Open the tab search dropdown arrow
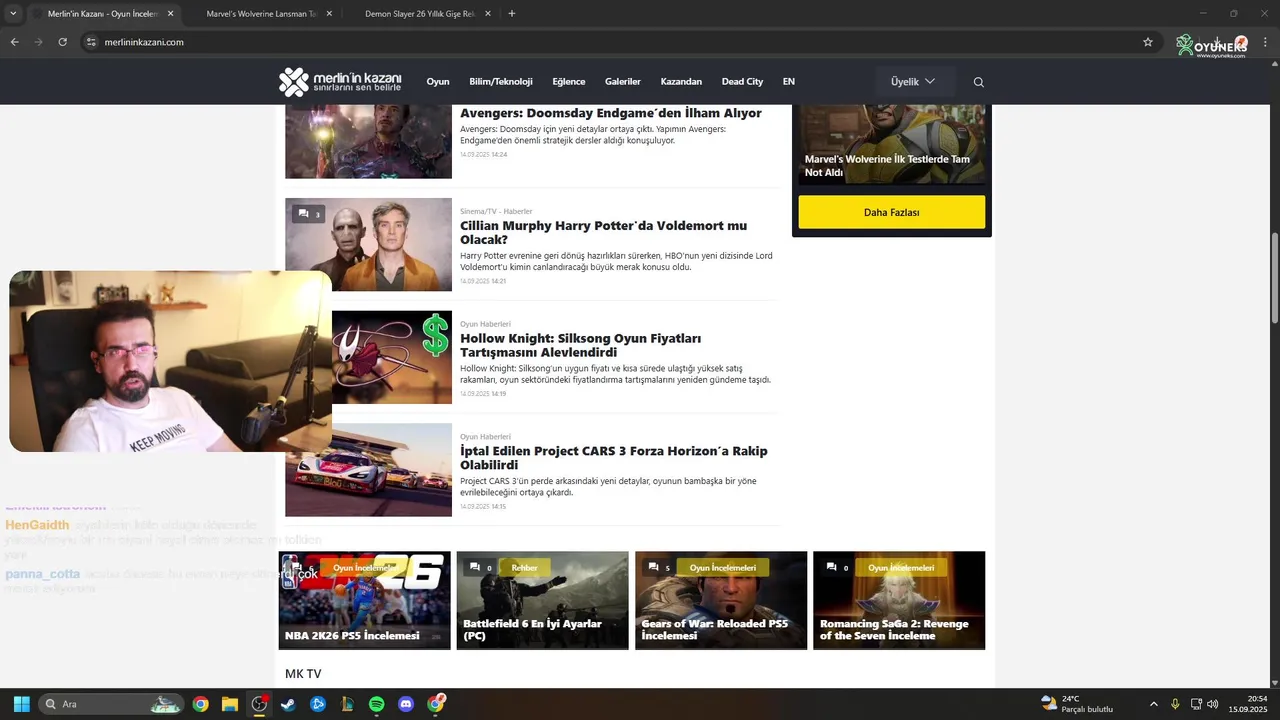The height and width of the screenshot is (720, 1280). (12, 14)
